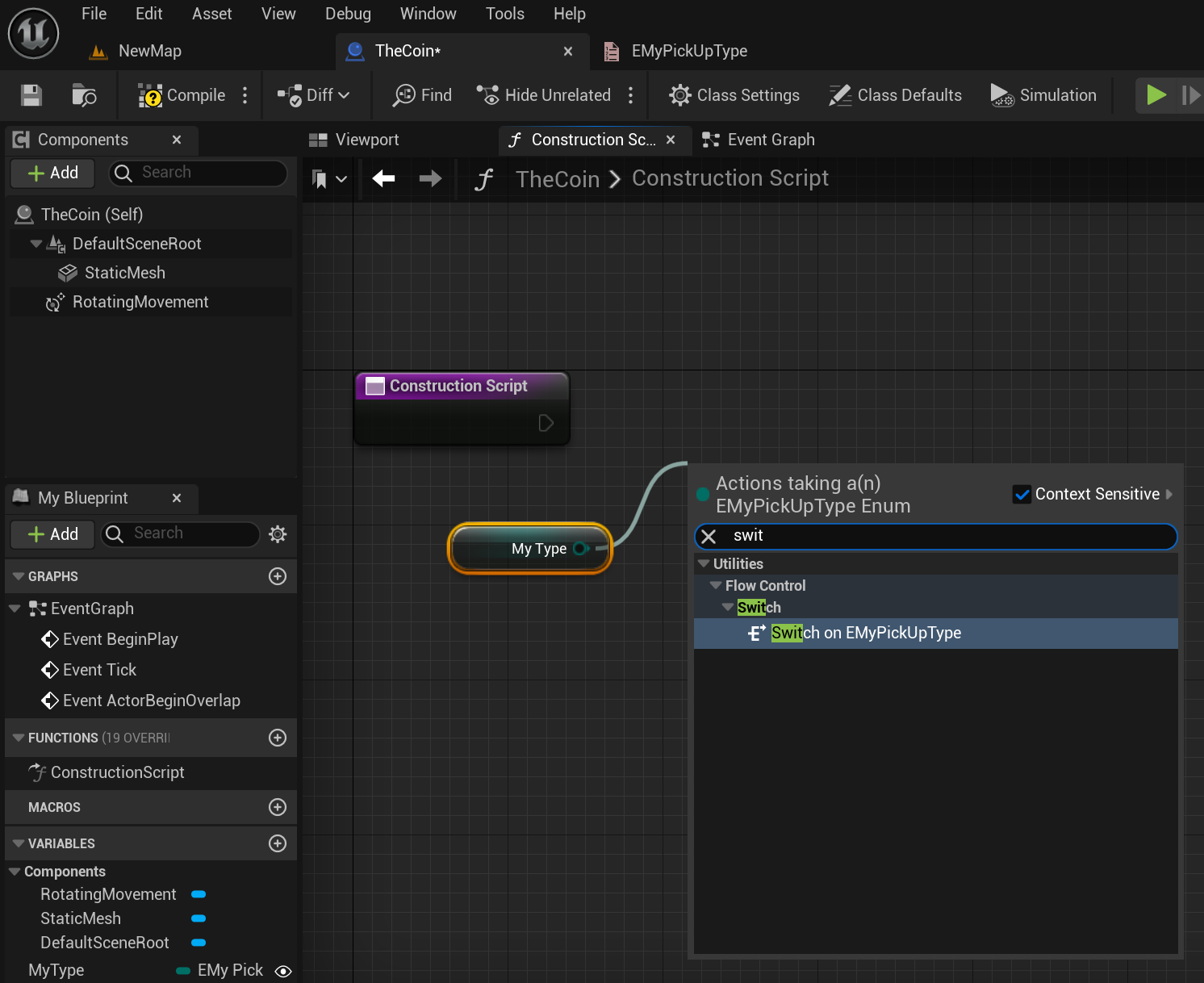Open My Blueprint view options gear

click(278, 533)
